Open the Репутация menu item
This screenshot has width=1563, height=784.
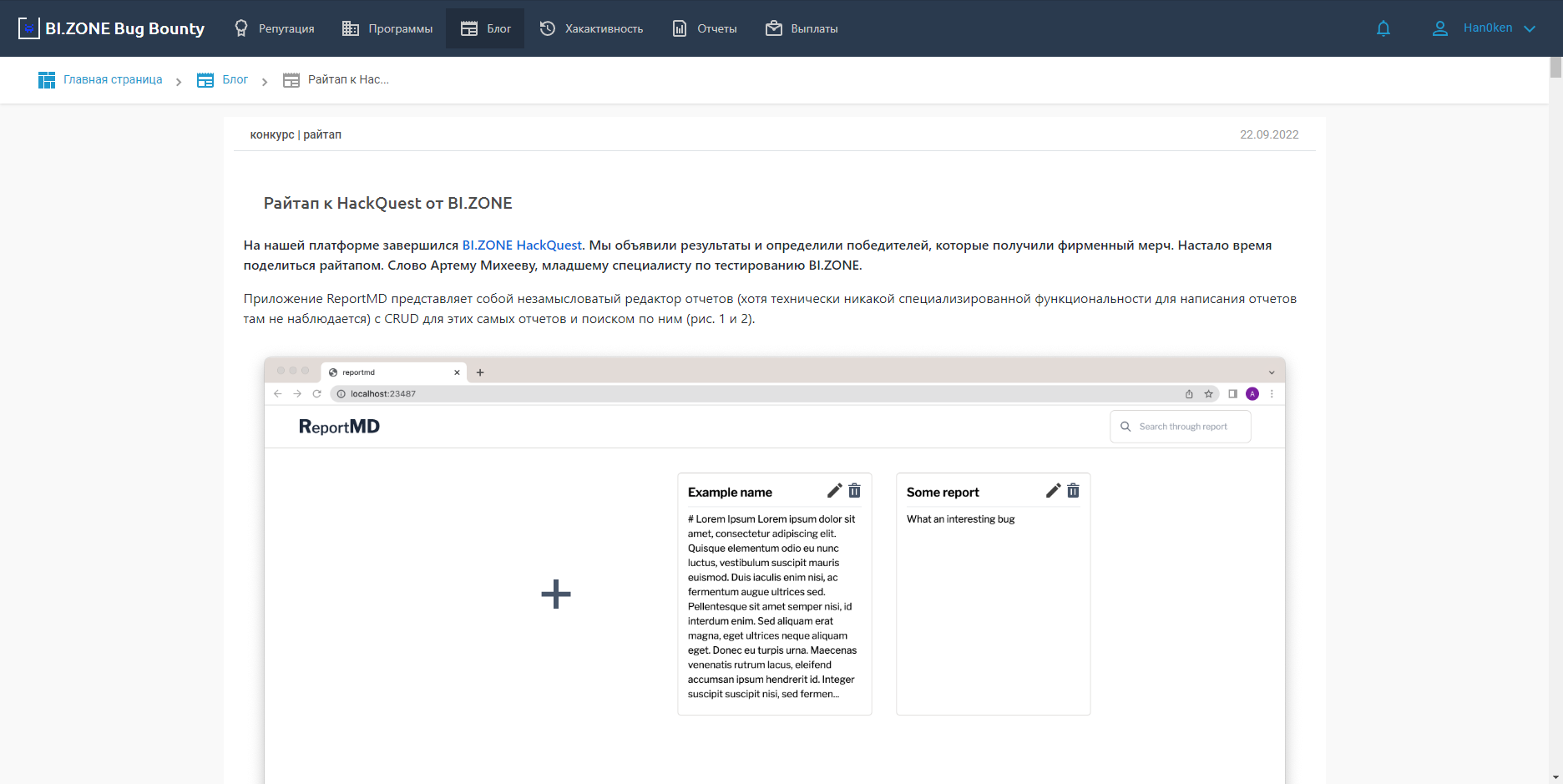pos(274,28)
